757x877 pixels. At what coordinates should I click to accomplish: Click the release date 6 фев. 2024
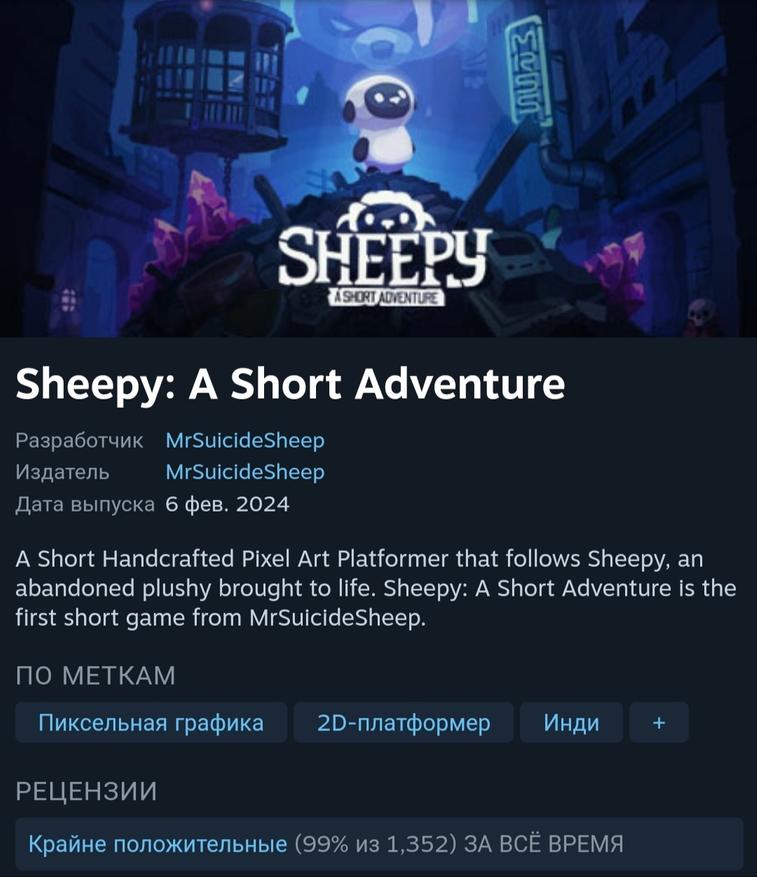coord(228,504)
